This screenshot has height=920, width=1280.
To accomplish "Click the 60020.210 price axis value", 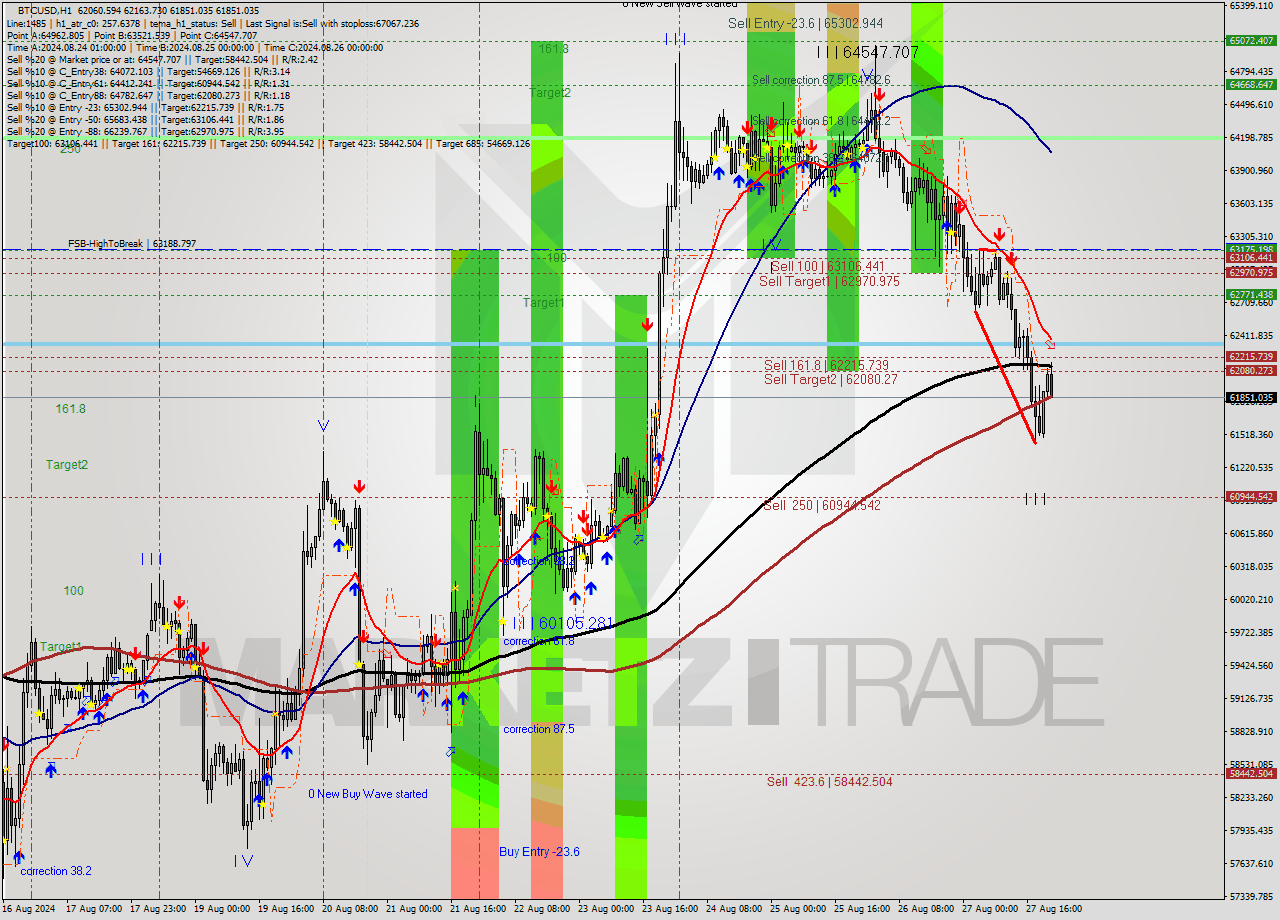I will tap(1250, 599).
